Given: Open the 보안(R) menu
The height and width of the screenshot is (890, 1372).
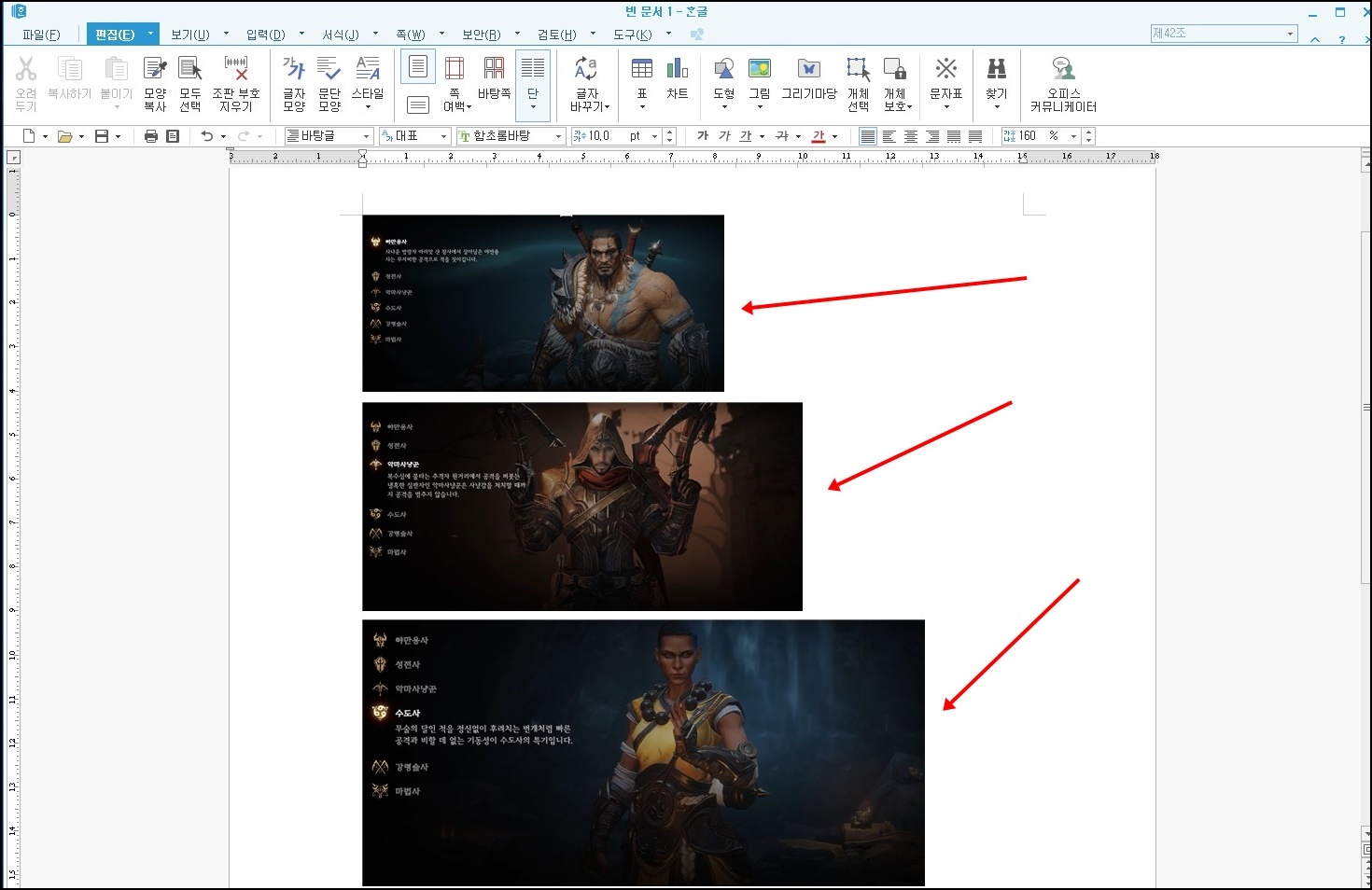Looking at the screenshot, I should [482, 35].
